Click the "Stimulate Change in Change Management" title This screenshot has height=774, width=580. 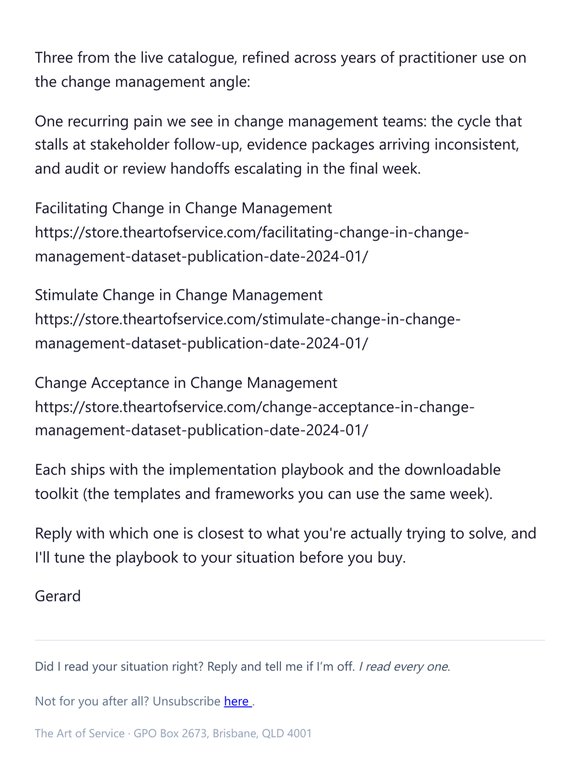pyautogui.click(x=178, y=295)
